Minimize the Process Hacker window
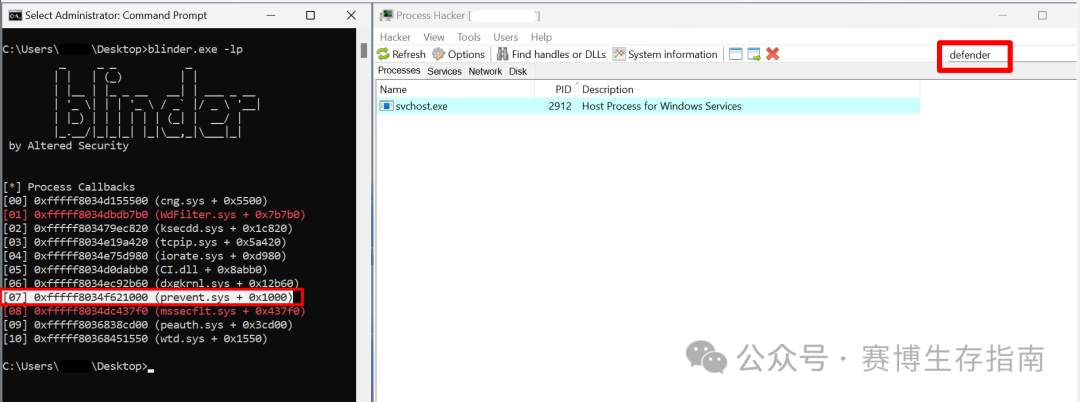The height and width of the screenshot is (402, 1080). click(1005, 15)
